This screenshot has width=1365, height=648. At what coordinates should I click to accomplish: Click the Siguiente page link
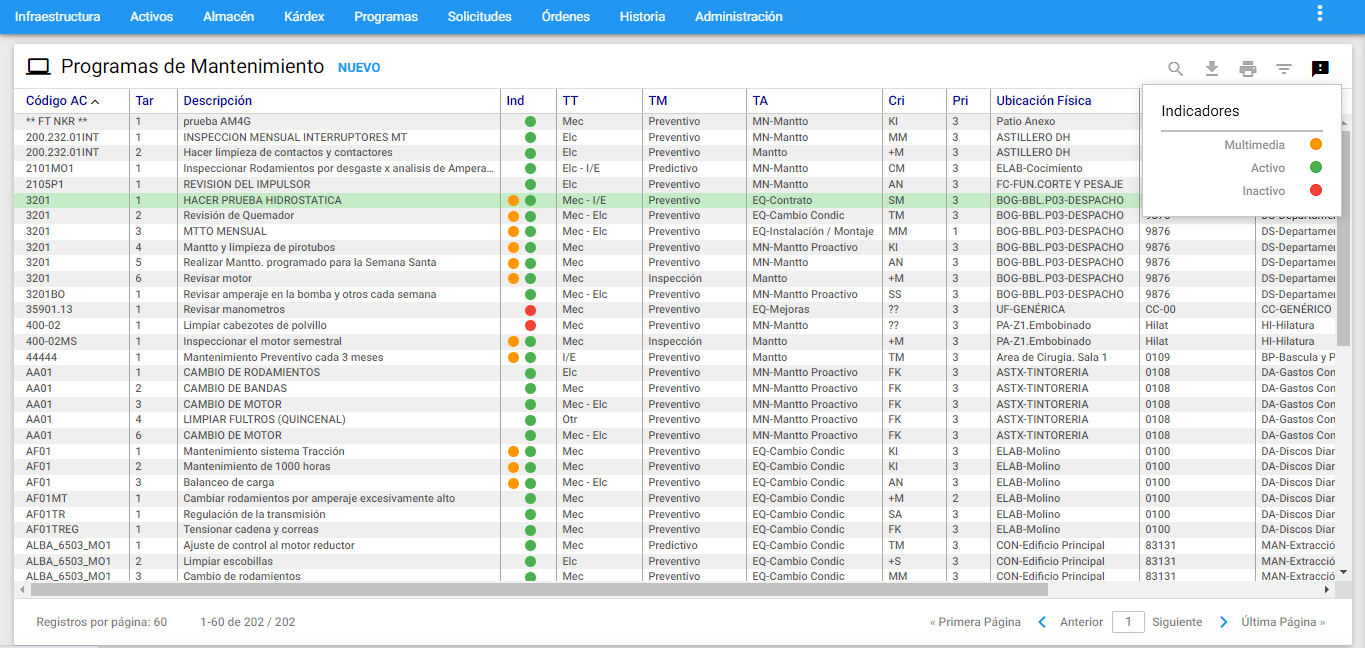pyautogui.click(x=1177, y=622)
